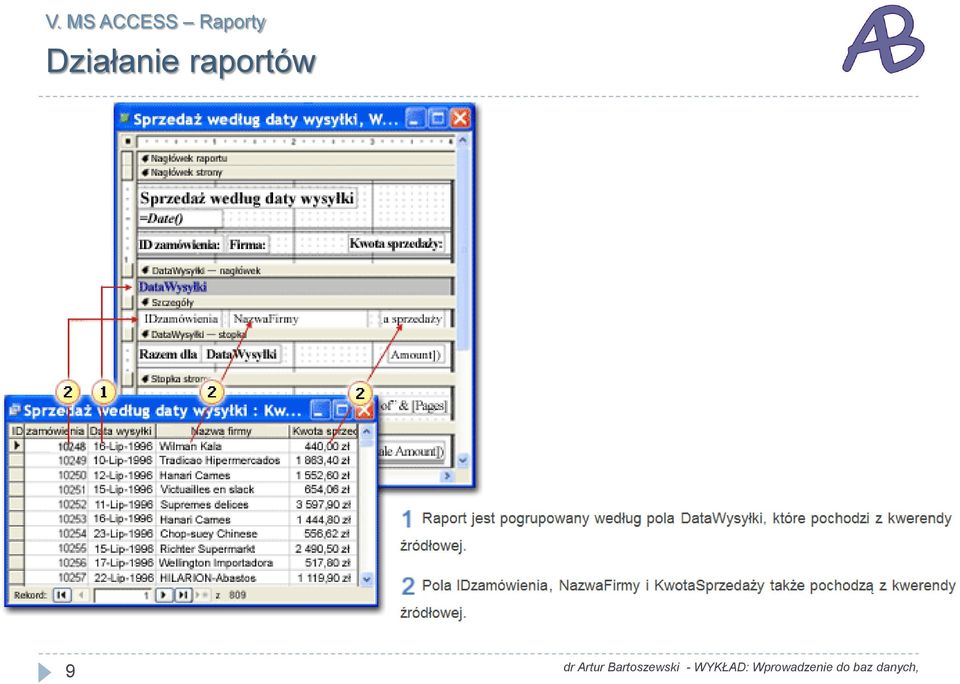Maximize the report design window
The width and height of the screenshot is (960, 684).
437,118
